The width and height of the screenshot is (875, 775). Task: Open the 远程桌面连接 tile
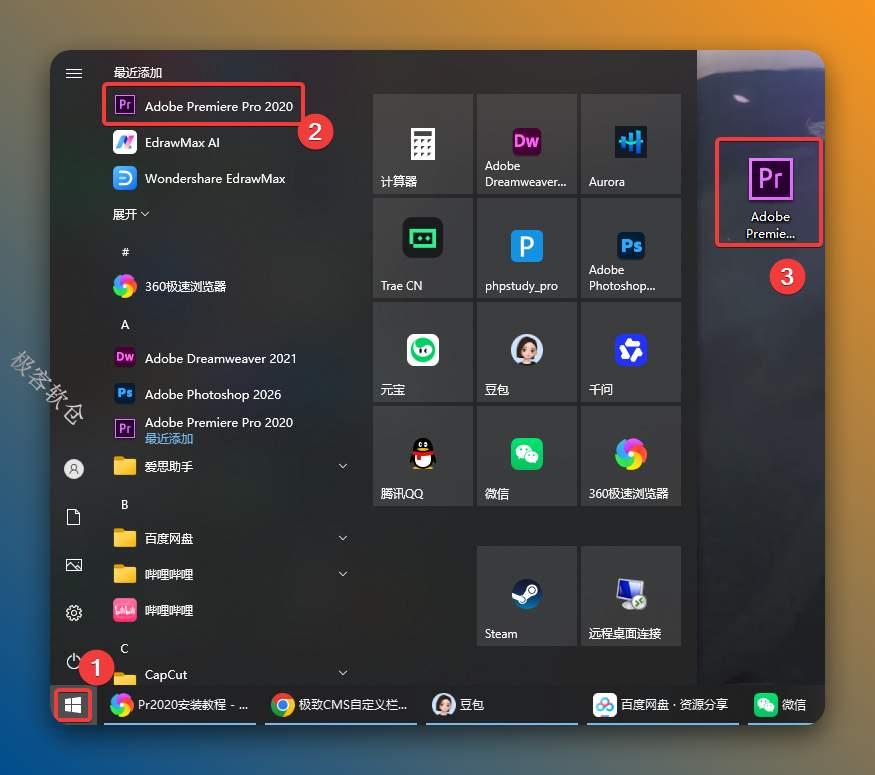631,596
